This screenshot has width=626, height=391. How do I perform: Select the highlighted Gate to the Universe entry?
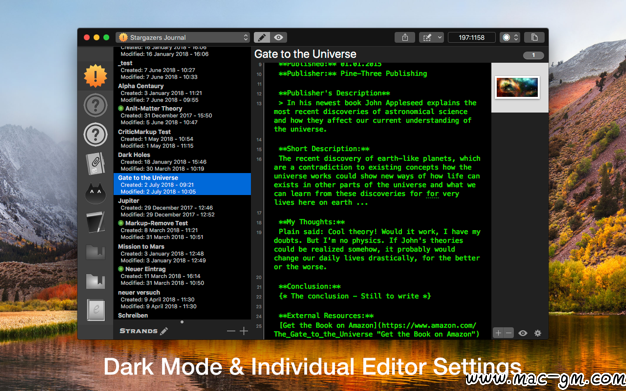tap(182, 184)
